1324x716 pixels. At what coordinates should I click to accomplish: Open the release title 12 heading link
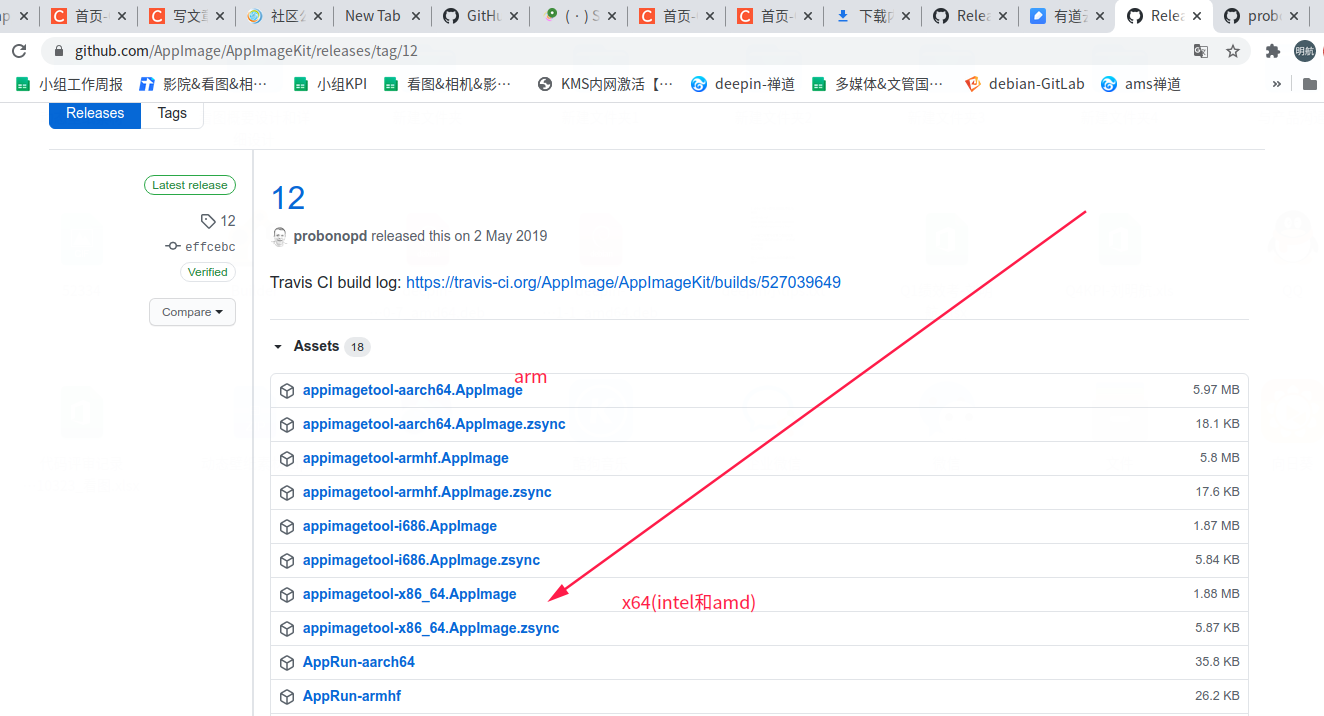(x=288, y=198)
